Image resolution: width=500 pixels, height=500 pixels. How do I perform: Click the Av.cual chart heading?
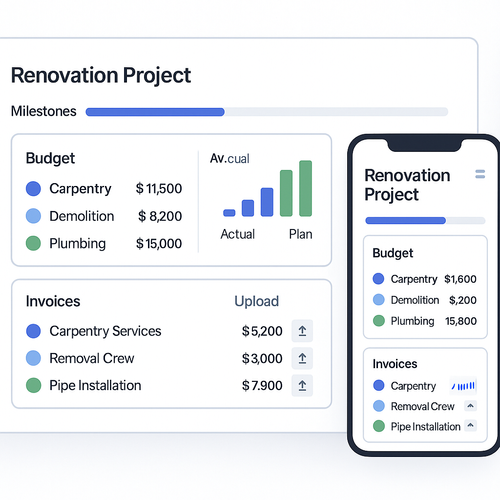pos(230,159)
